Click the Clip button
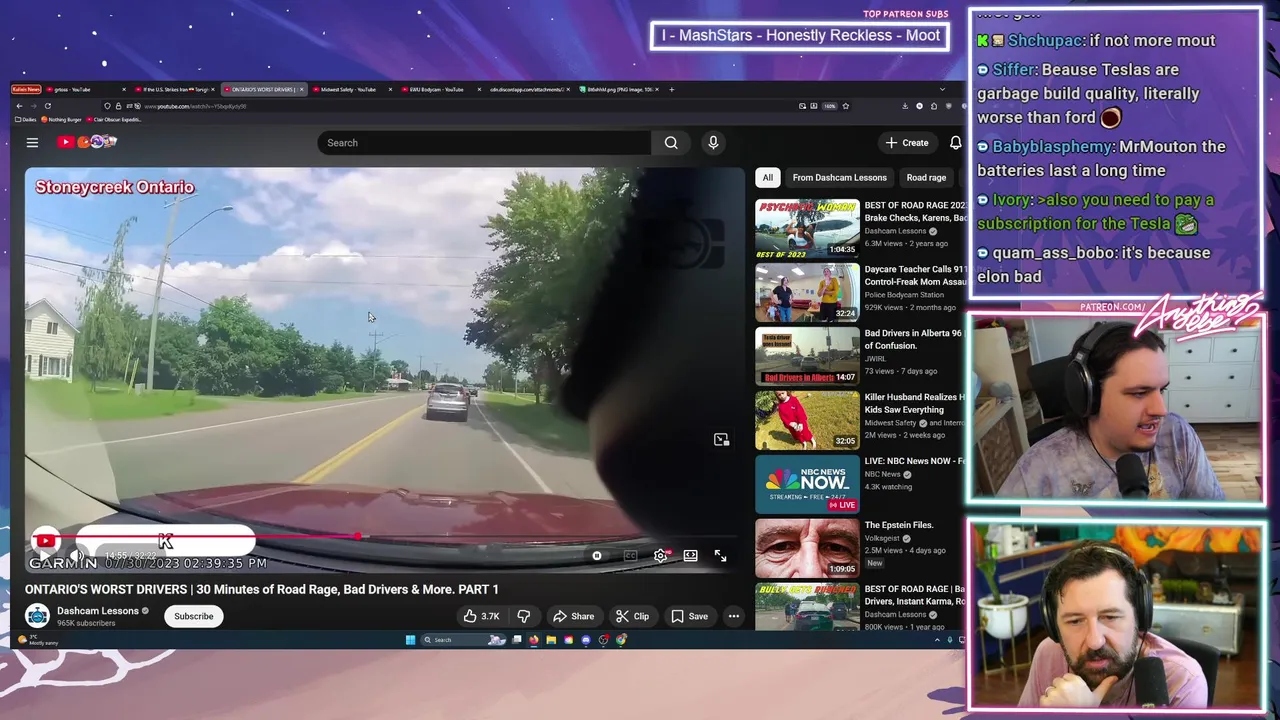1280x720 pixels. coord(632,616)
